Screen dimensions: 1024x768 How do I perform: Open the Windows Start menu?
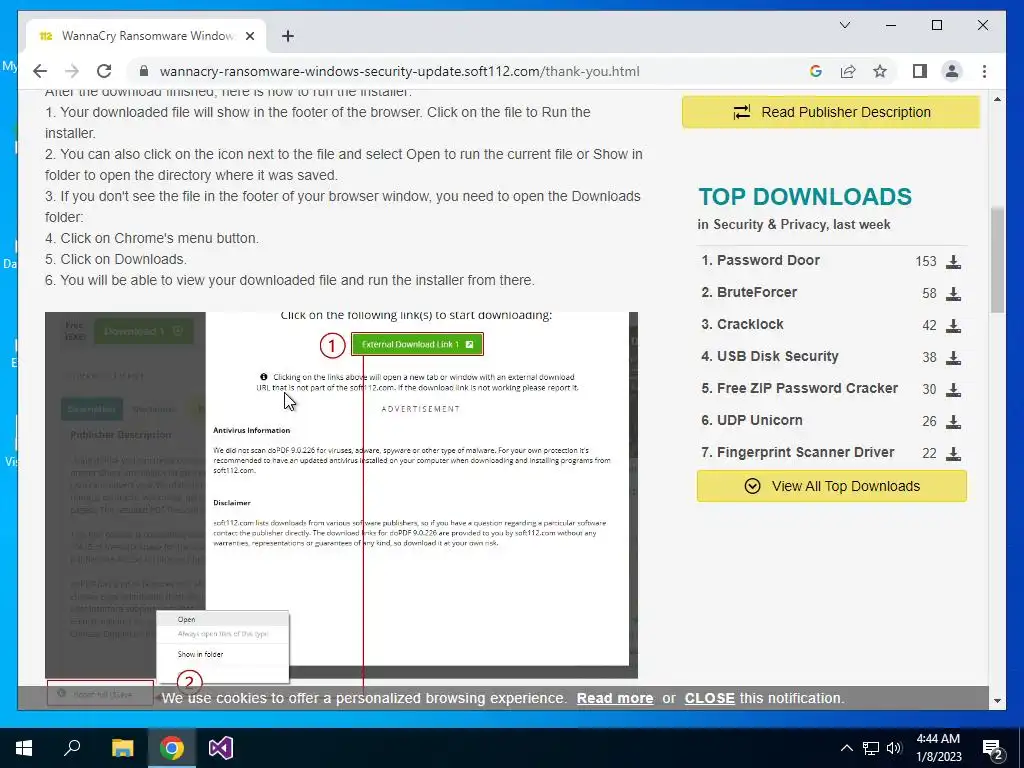point(24,748)
